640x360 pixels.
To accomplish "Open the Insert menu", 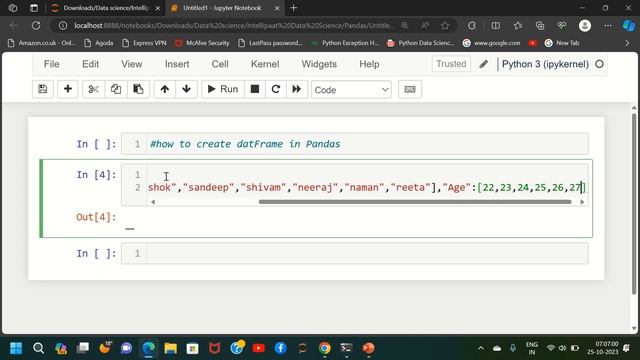I will (x=177, y=64).
